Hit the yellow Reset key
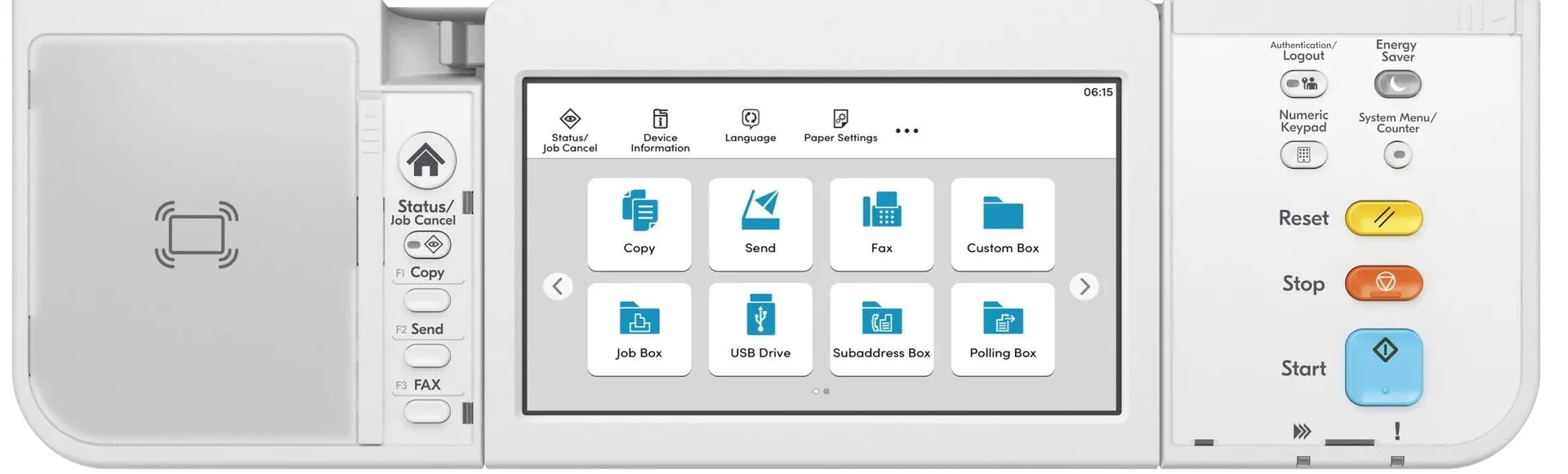The image size is (1568, 474). pos(1383,218)
